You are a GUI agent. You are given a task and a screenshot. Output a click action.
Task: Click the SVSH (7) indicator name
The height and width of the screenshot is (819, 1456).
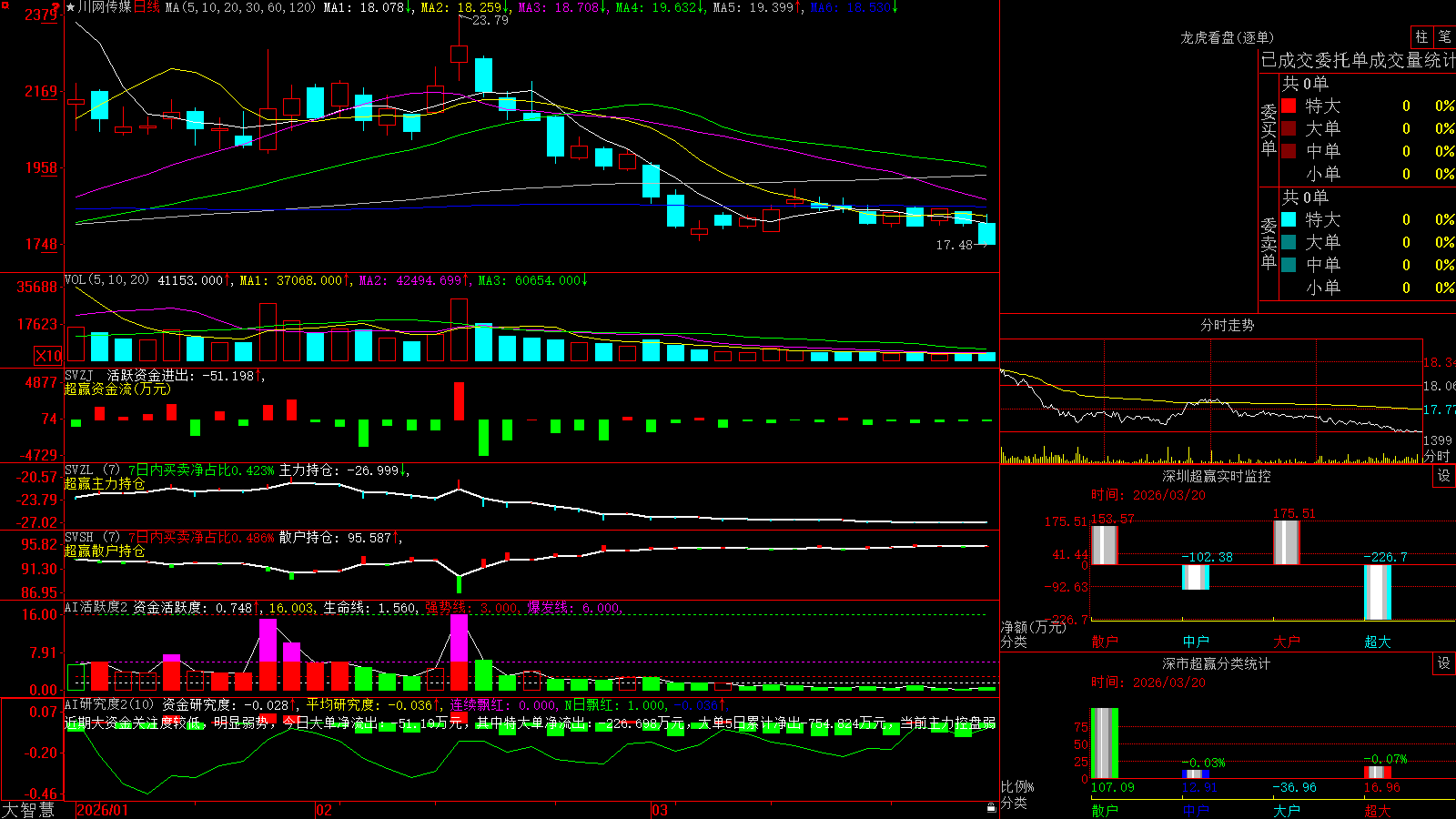93,538
